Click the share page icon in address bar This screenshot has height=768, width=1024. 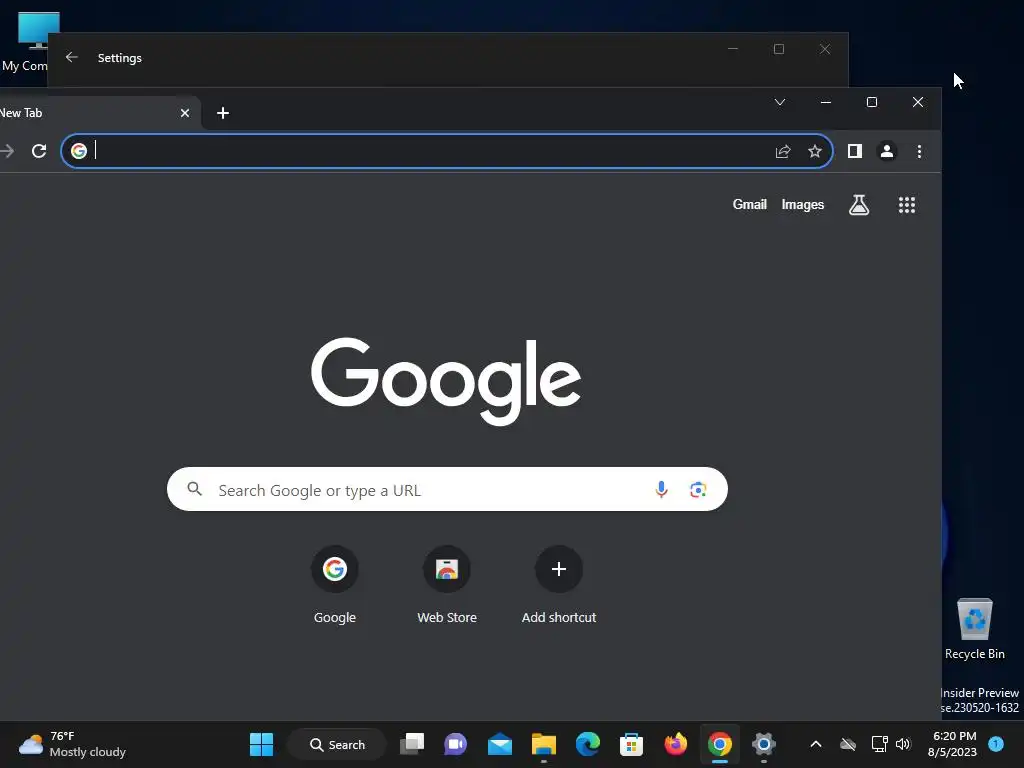782,152
